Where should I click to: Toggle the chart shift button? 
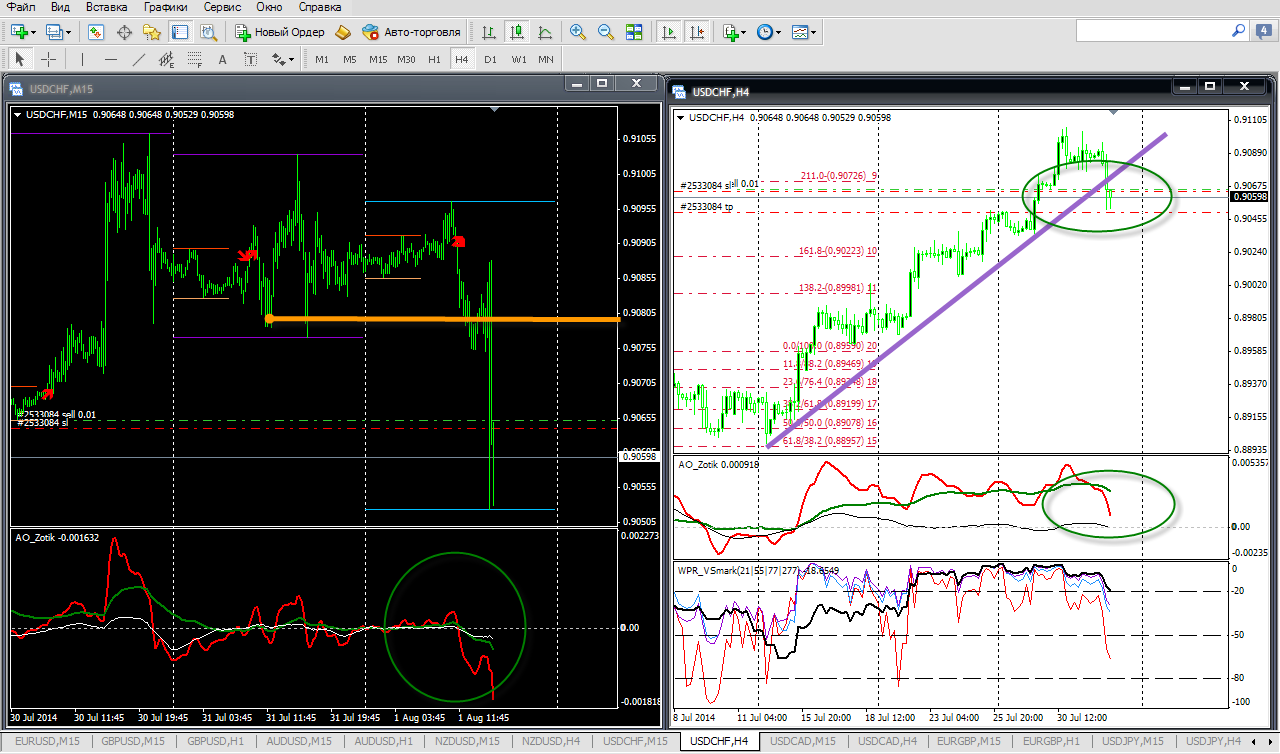coord(697,32)
